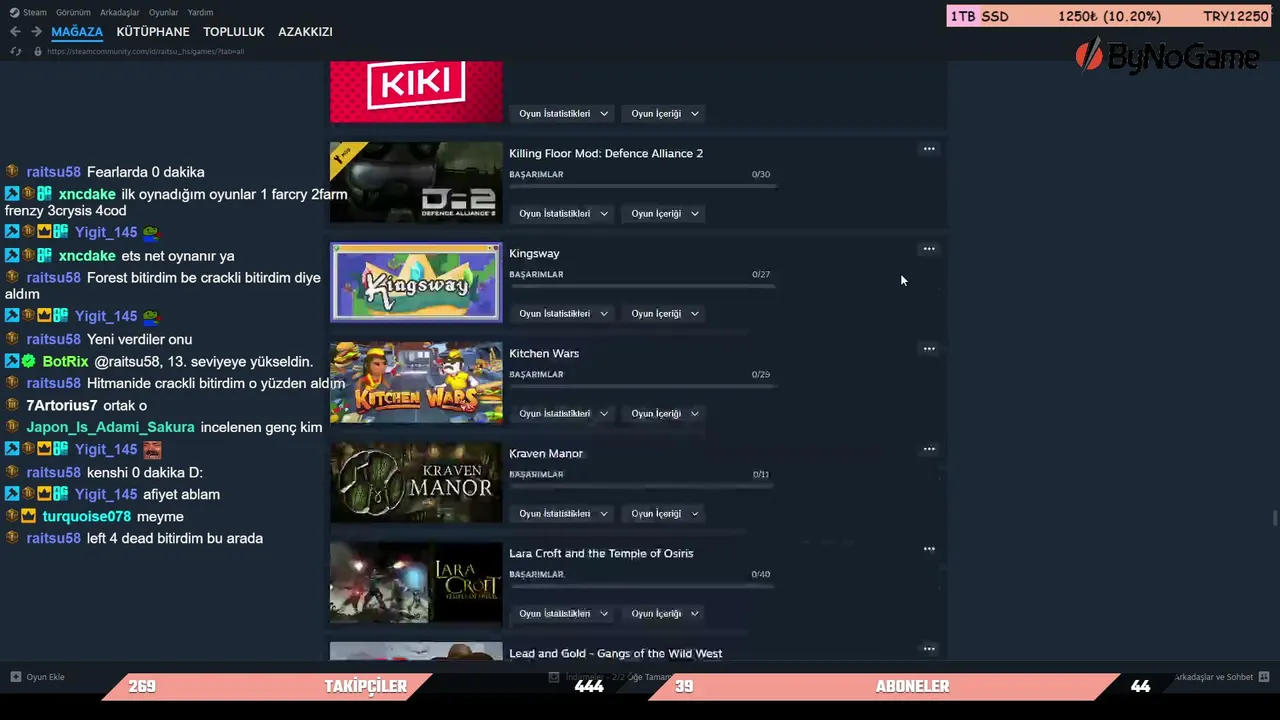Click BAŞARIMLAR label under Kitchen Wars
Image resolution: width=1280 pixels, height=720 pixels.
click(536, 374)
